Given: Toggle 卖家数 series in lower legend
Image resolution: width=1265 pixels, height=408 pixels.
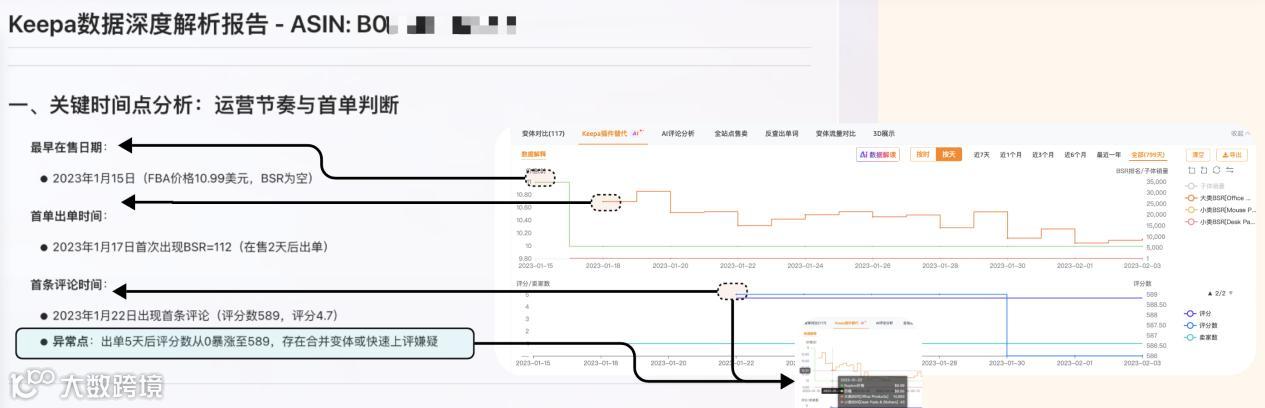Looking at the screenshot, I should (1201, 337).
